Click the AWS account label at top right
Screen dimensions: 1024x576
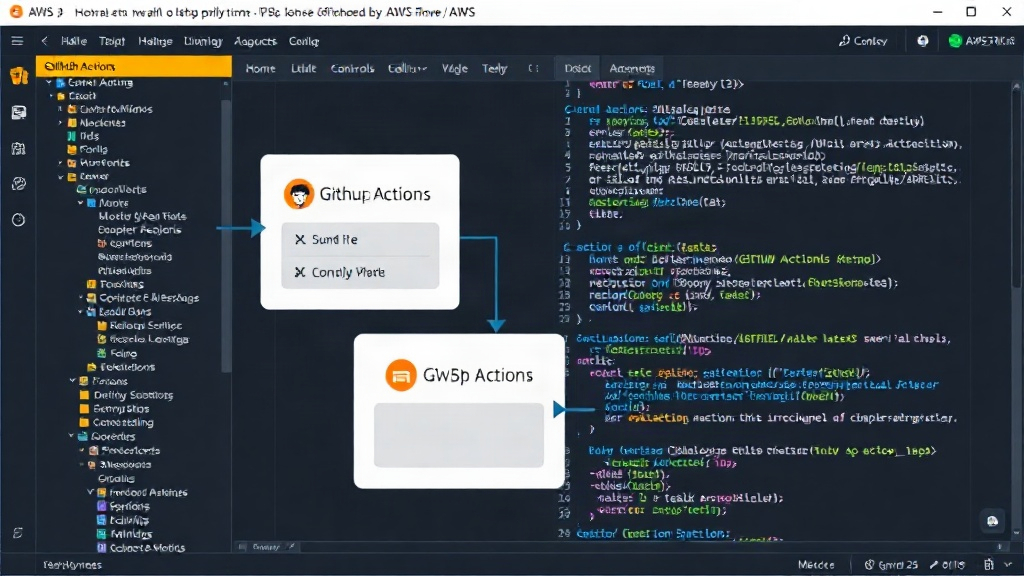click(x=990, y=41)
